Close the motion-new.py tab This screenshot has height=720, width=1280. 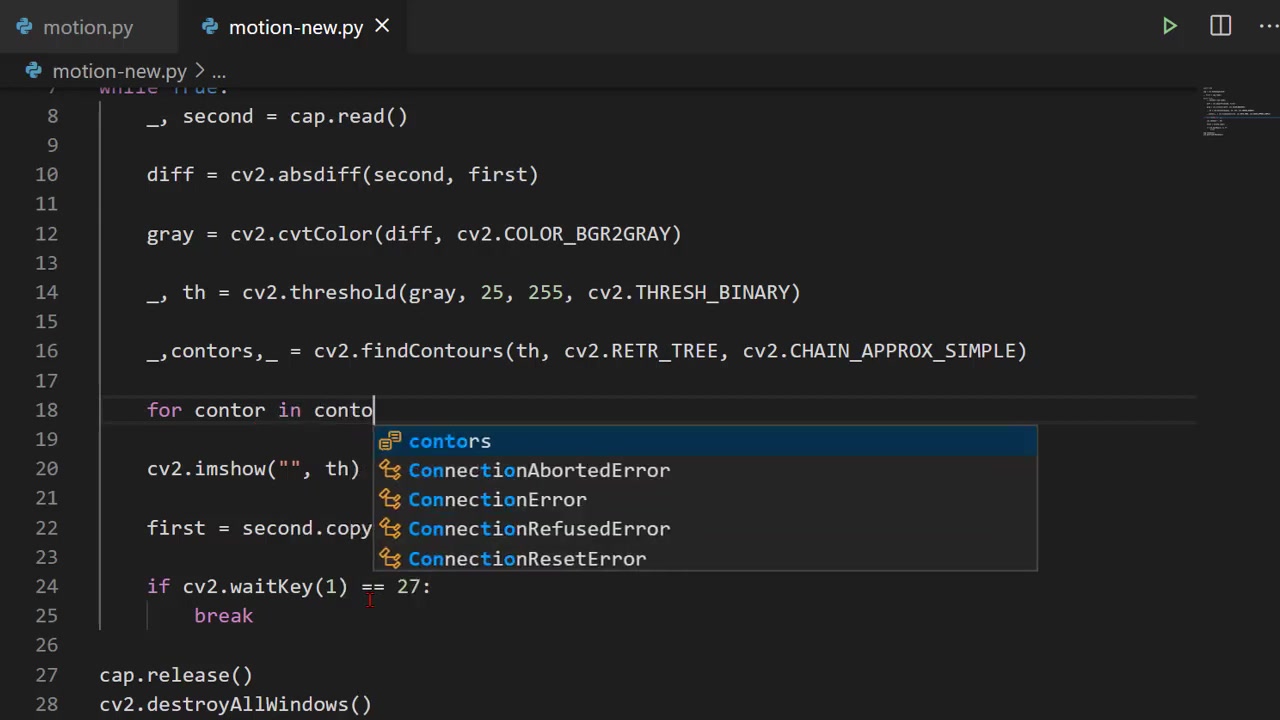382,27
